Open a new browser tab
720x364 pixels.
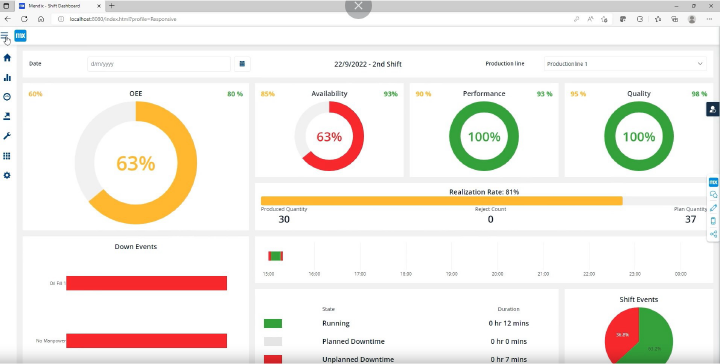(x=111, y=6)
